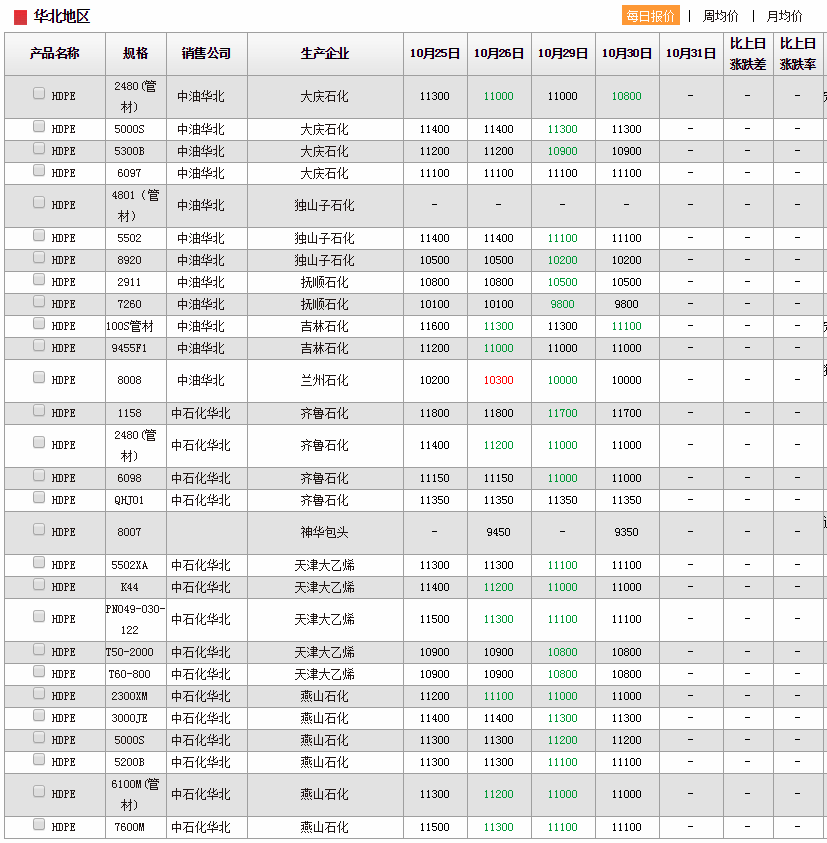Click the 生产企业 column header

coord(325,53)
